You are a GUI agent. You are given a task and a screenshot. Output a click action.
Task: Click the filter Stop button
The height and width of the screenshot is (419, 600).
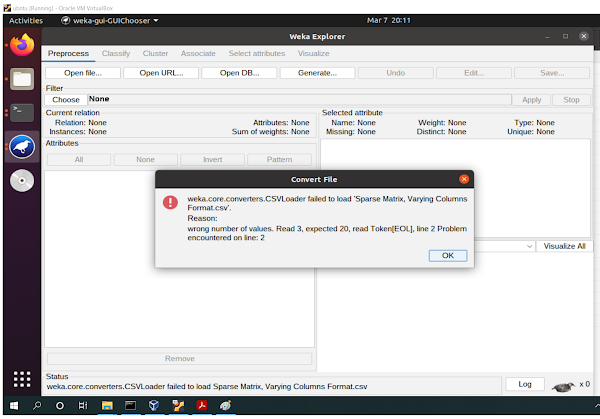coord(571,100)
